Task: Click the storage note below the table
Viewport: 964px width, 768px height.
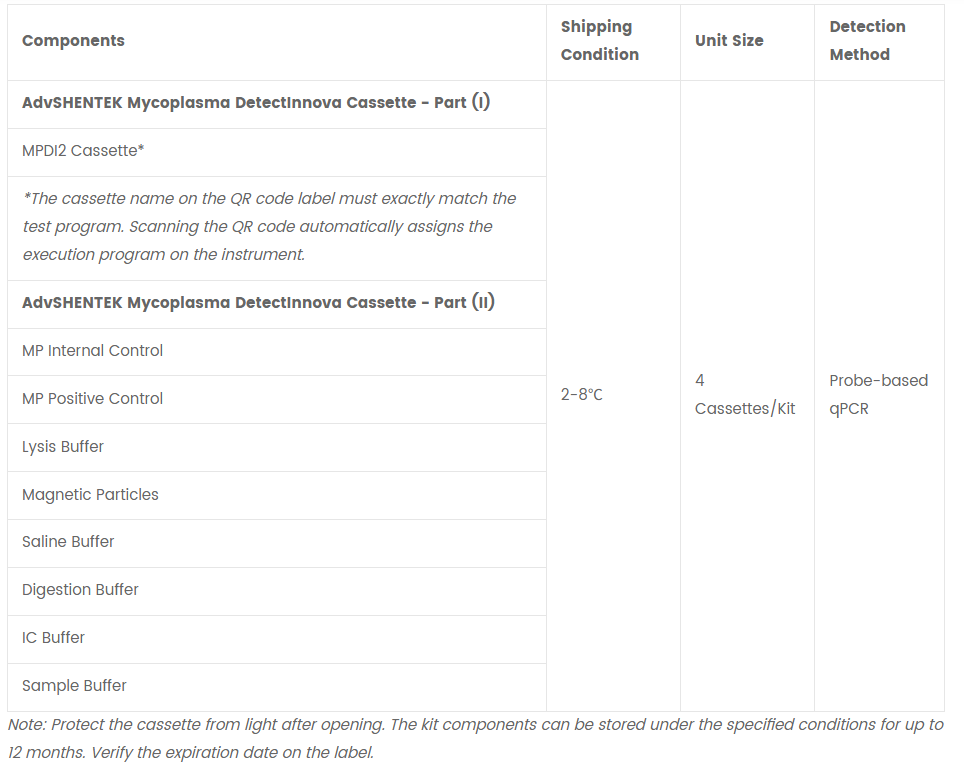Action: (x=475, y=738)
